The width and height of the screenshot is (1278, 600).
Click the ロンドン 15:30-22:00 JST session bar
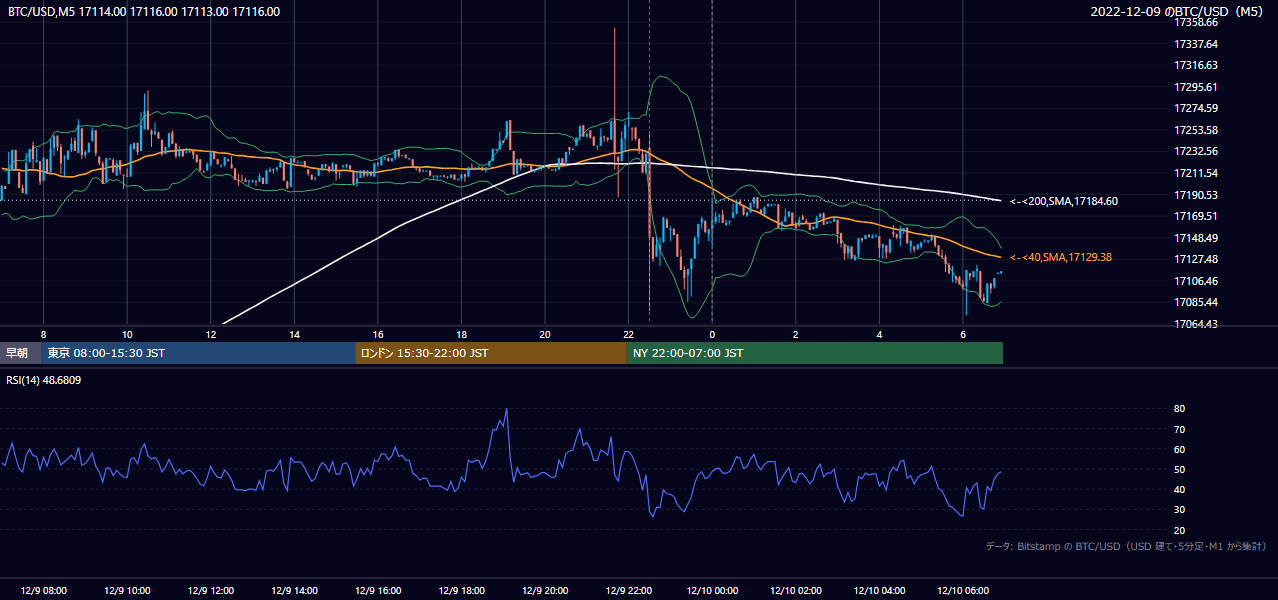(491, 353)
